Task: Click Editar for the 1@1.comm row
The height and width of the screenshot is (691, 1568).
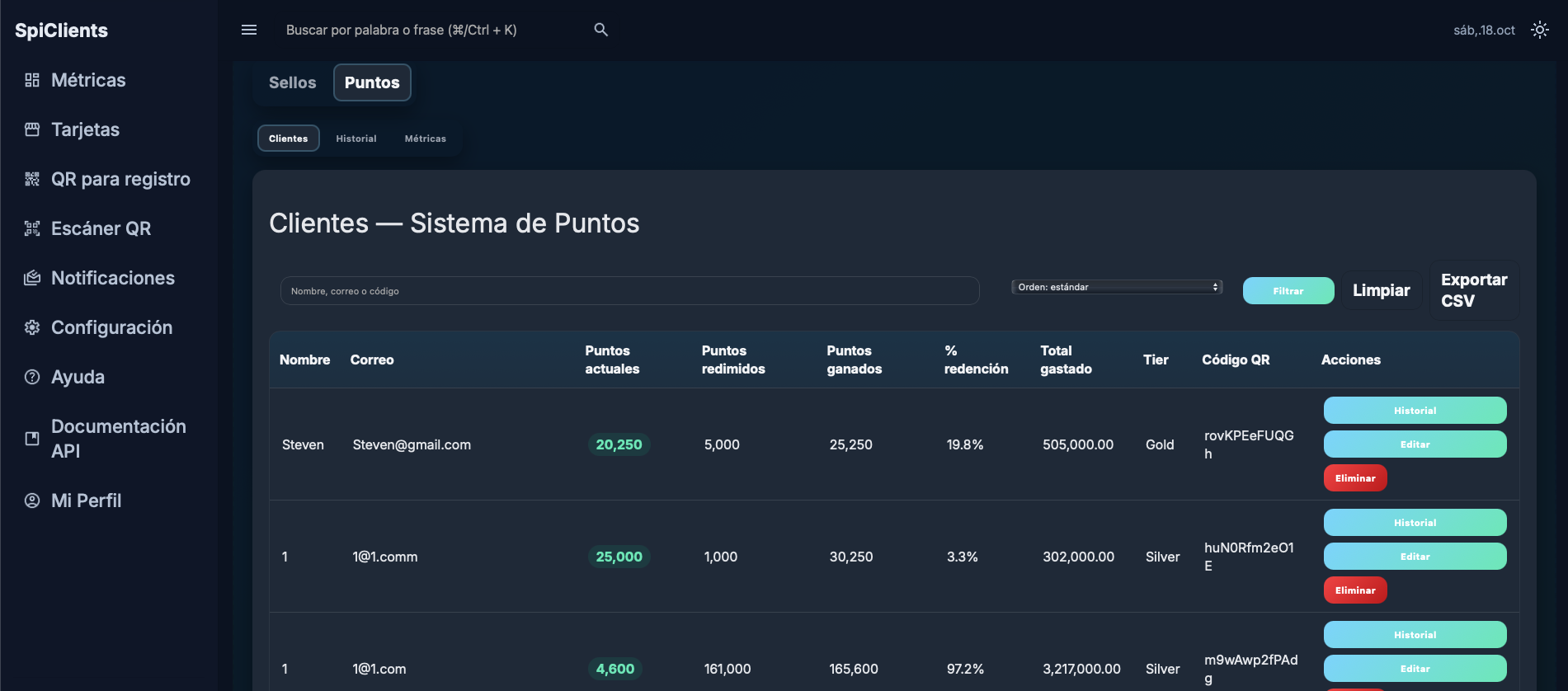Action: (x=1415, y=557)
